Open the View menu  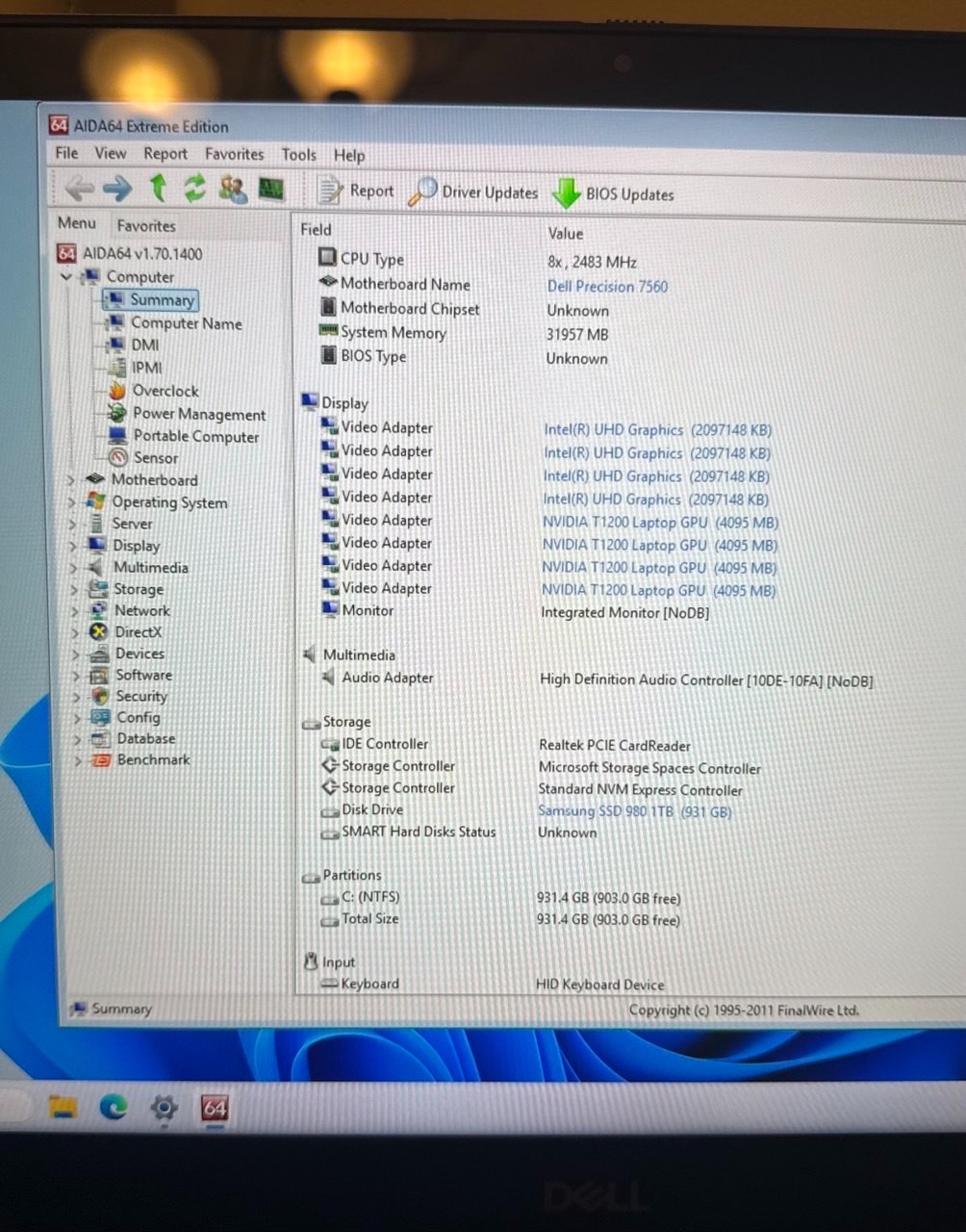tap(110, 153)
